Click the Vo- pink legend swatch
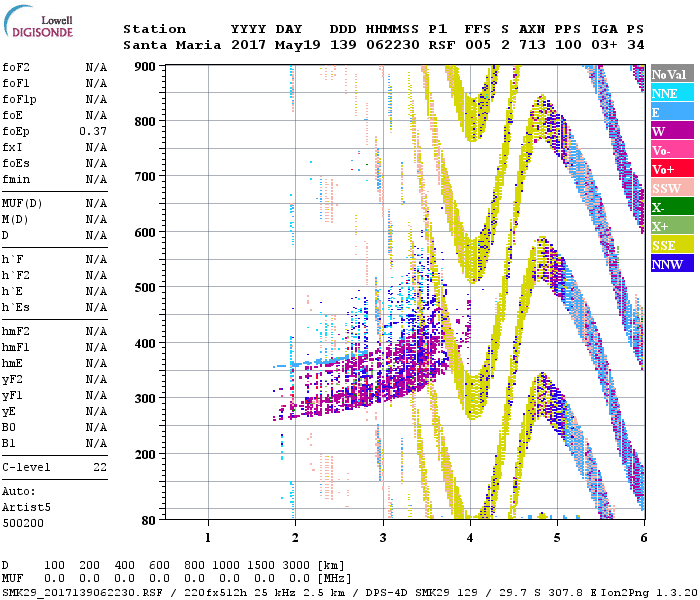The width and height of the screenshot is (700, 600). pos(671,150)
